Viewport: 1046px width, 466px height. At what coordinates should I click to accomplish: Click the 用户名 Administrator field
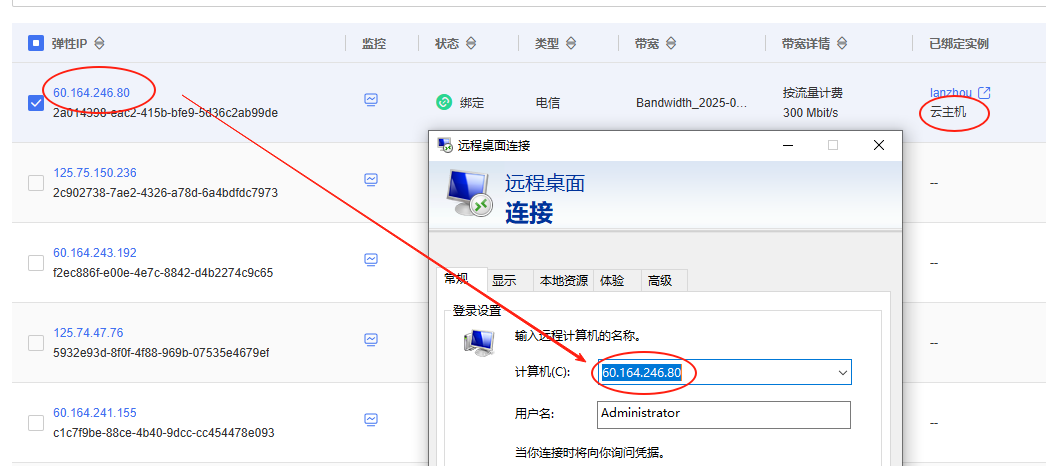click(724, 414)
